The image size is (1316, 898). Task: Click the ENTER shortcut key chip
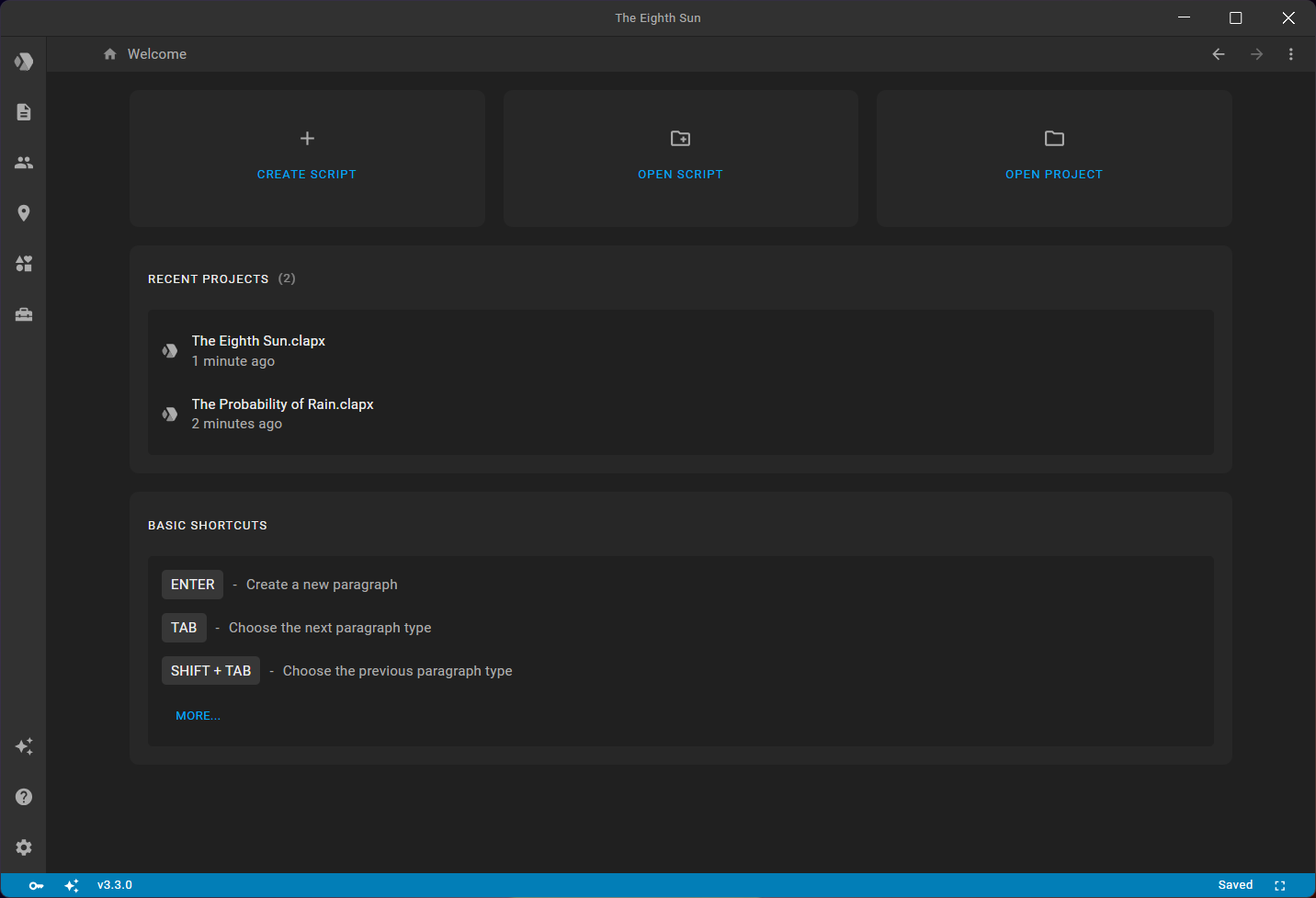coord(192,585)
